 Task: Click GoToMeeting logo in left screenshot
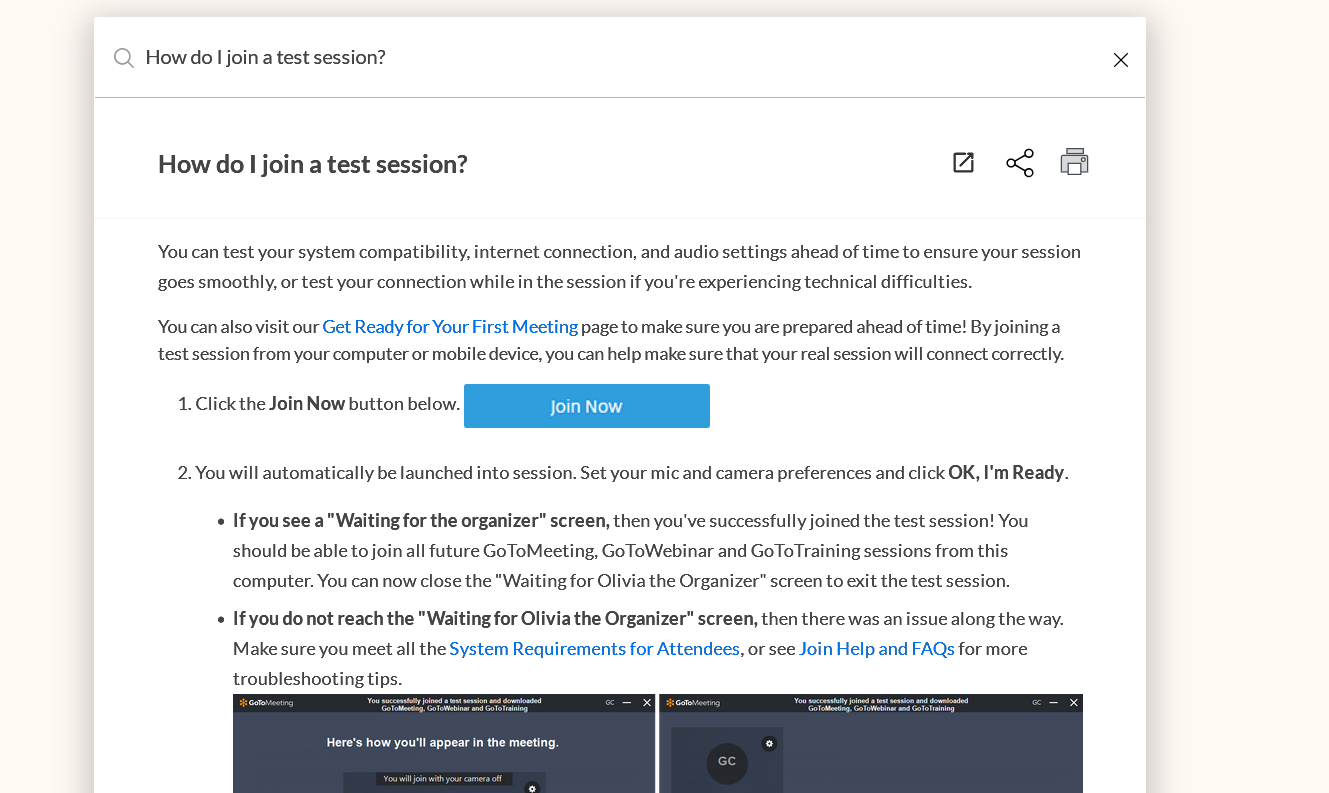(266, 703)
